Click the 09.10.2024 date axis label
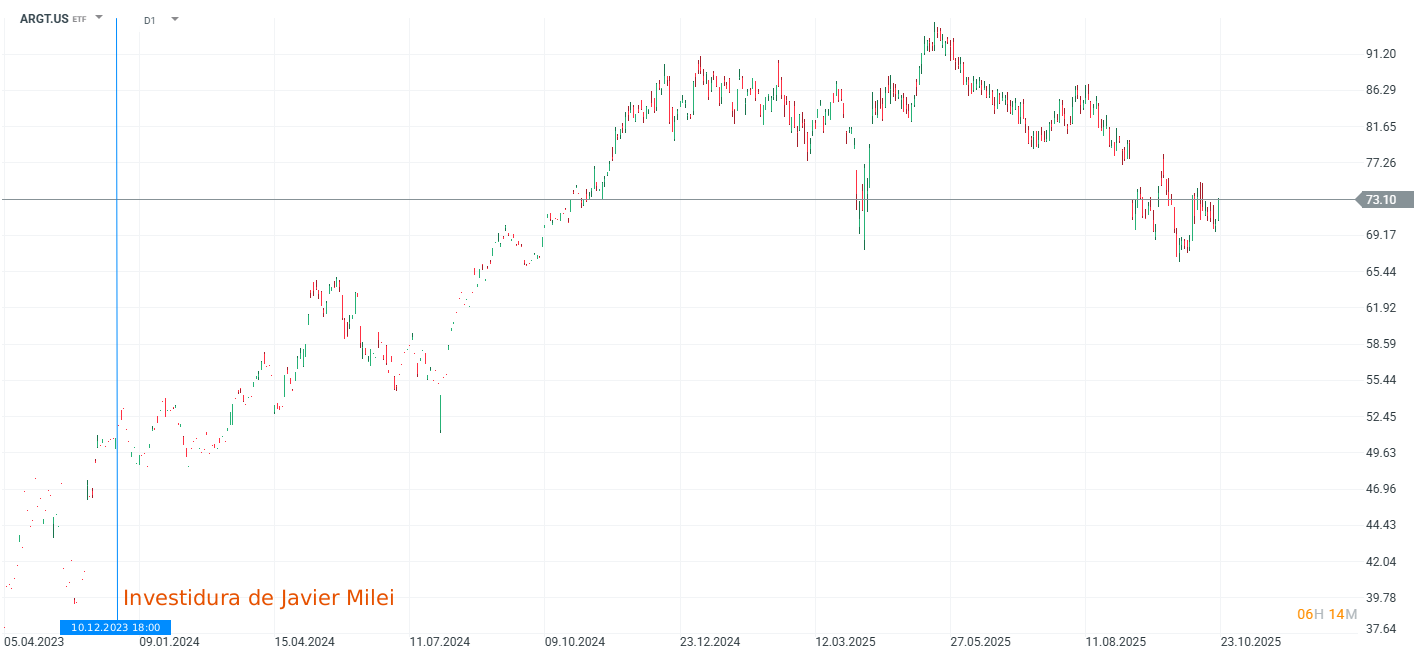 [574, 640]
